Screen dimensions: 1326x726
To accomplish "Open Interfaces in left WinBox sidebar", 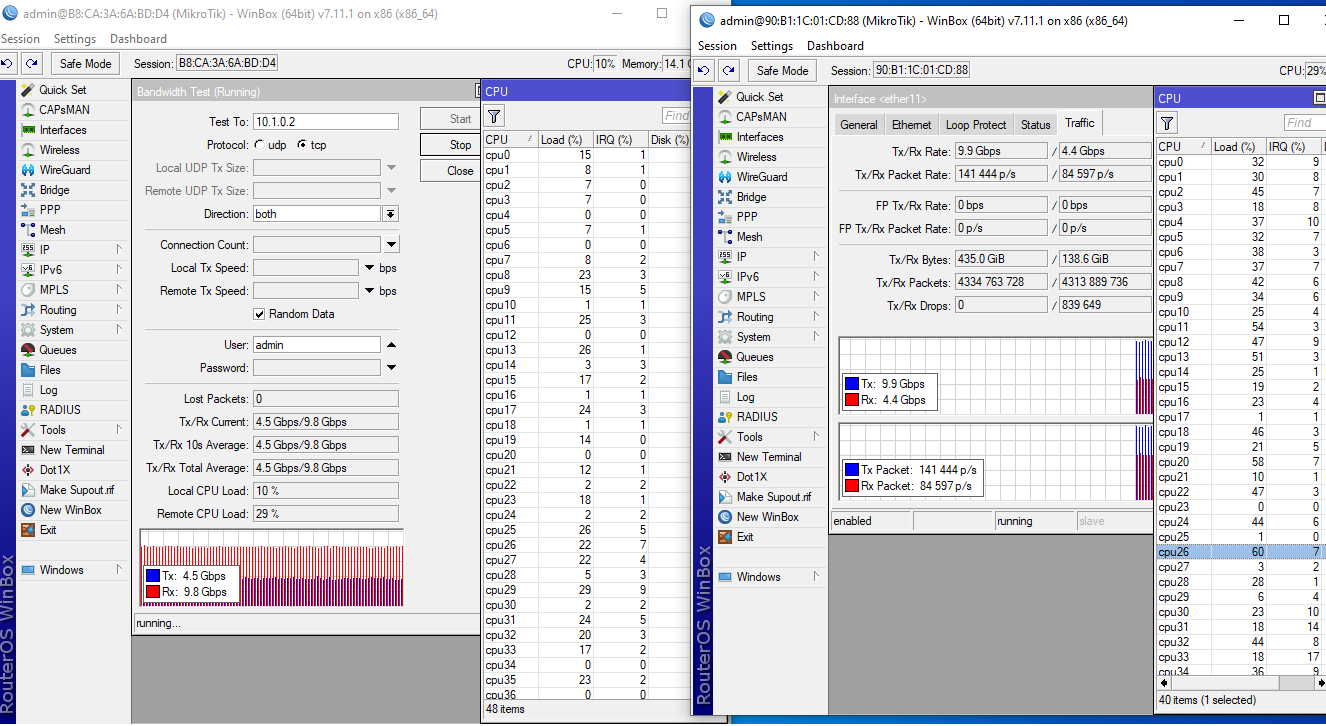I will pyautogui.click(x=63, y=130).
